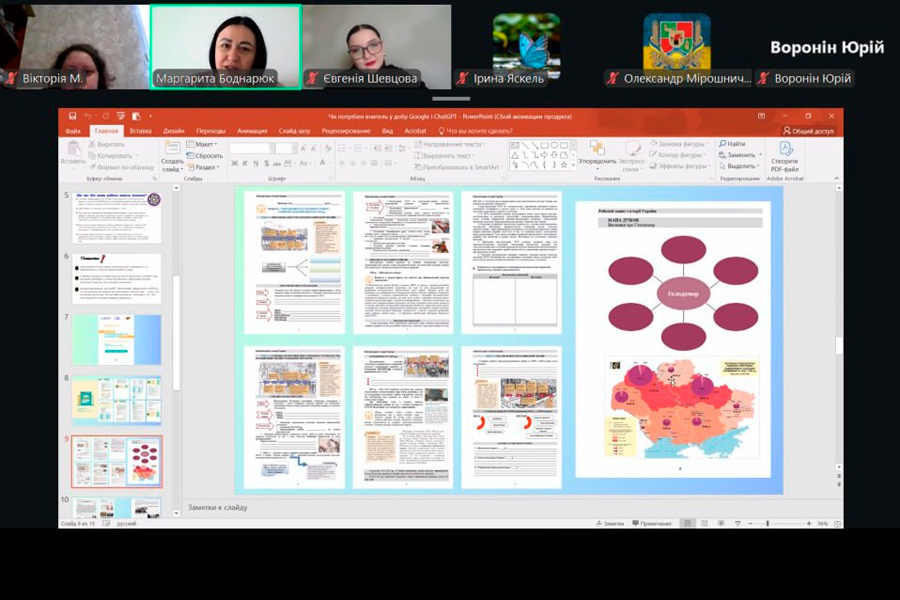The height and width of the screenshot is (600, 900).
Task: Open the Customize Quick Access Toolbar arrow
Action: [x=150, y=117]
